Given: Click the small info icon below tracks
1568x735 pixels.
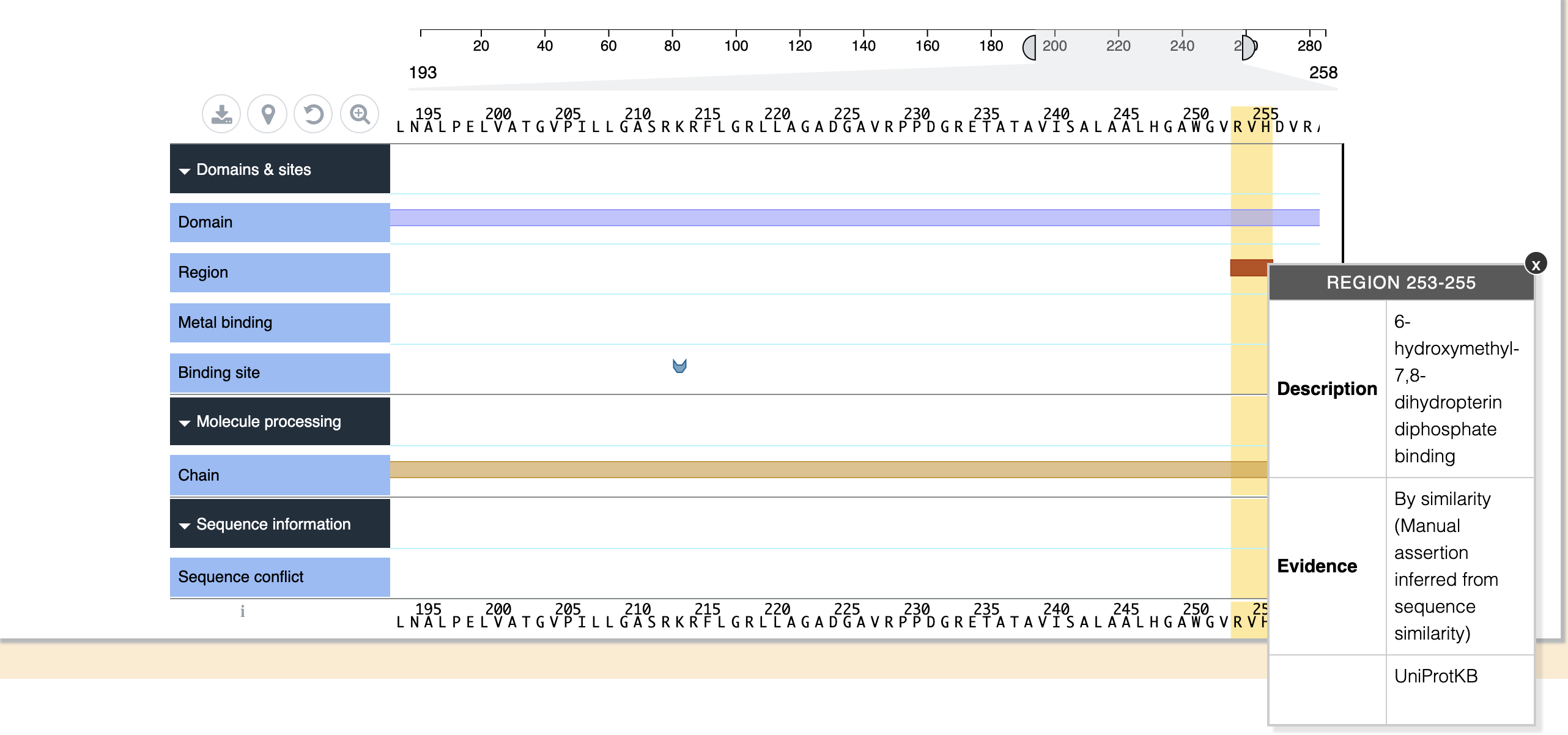Looking at the screenshot, I should (243, 611).
